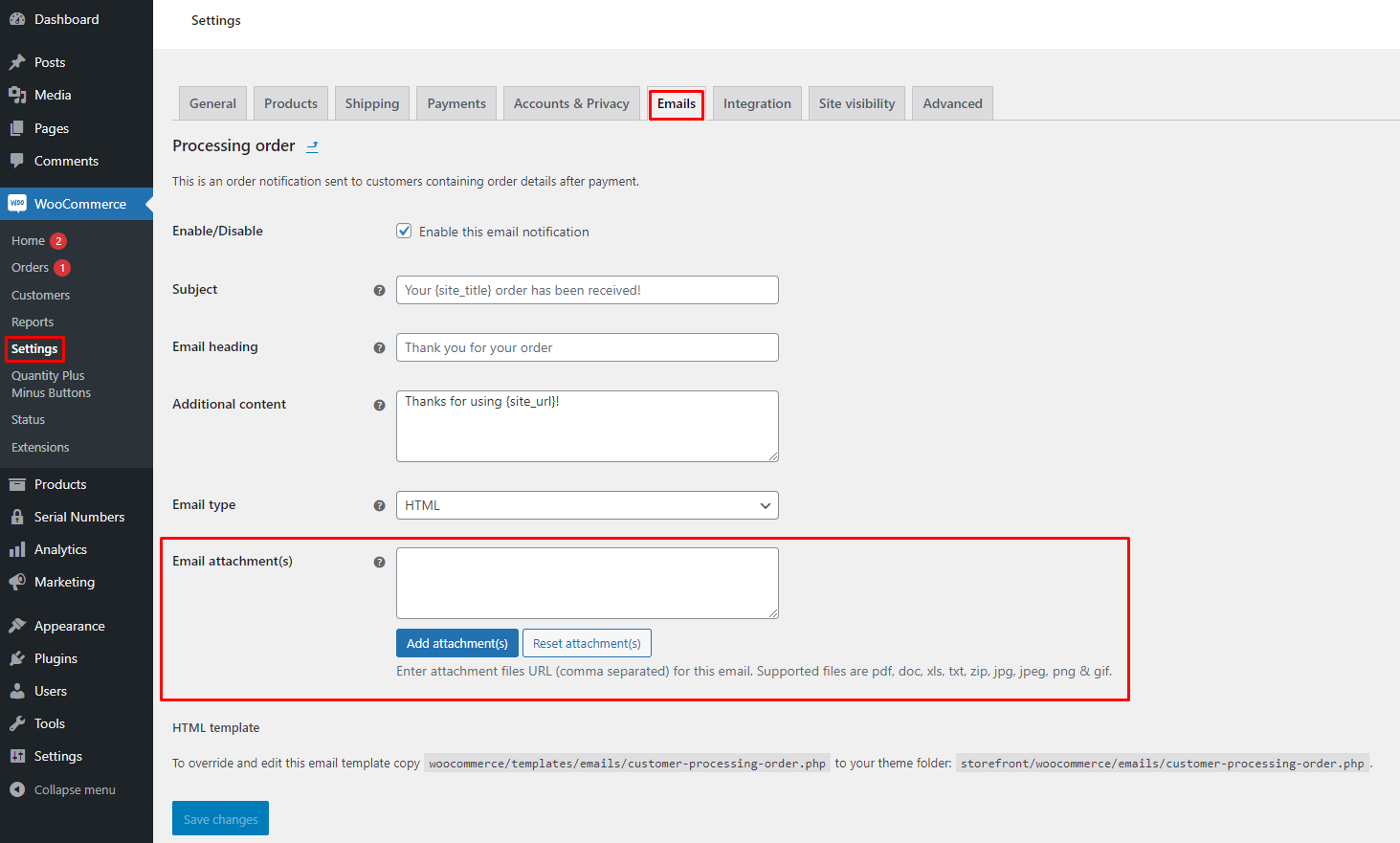Click the Email heading input field

click(588, 347)
